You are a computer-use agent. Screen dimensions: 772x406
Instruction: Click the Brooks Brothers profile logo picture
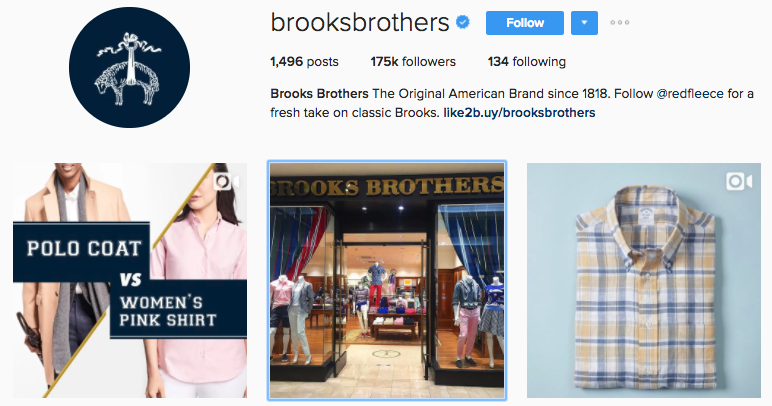[x=129, y=67]
